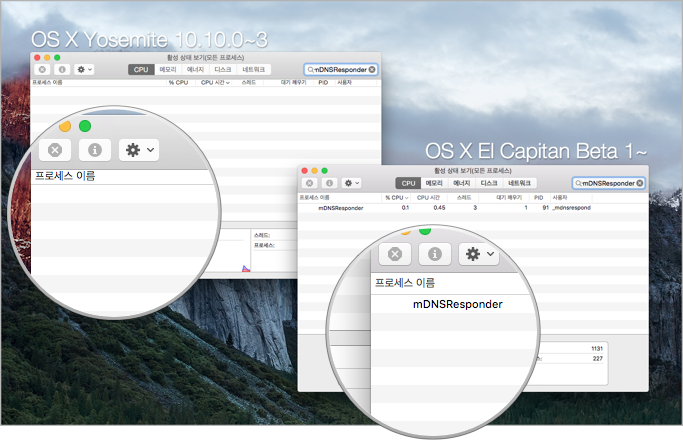683x440 pixels.
Task: Select 네트워크 tab in El Capitan window
Action: 520,183
